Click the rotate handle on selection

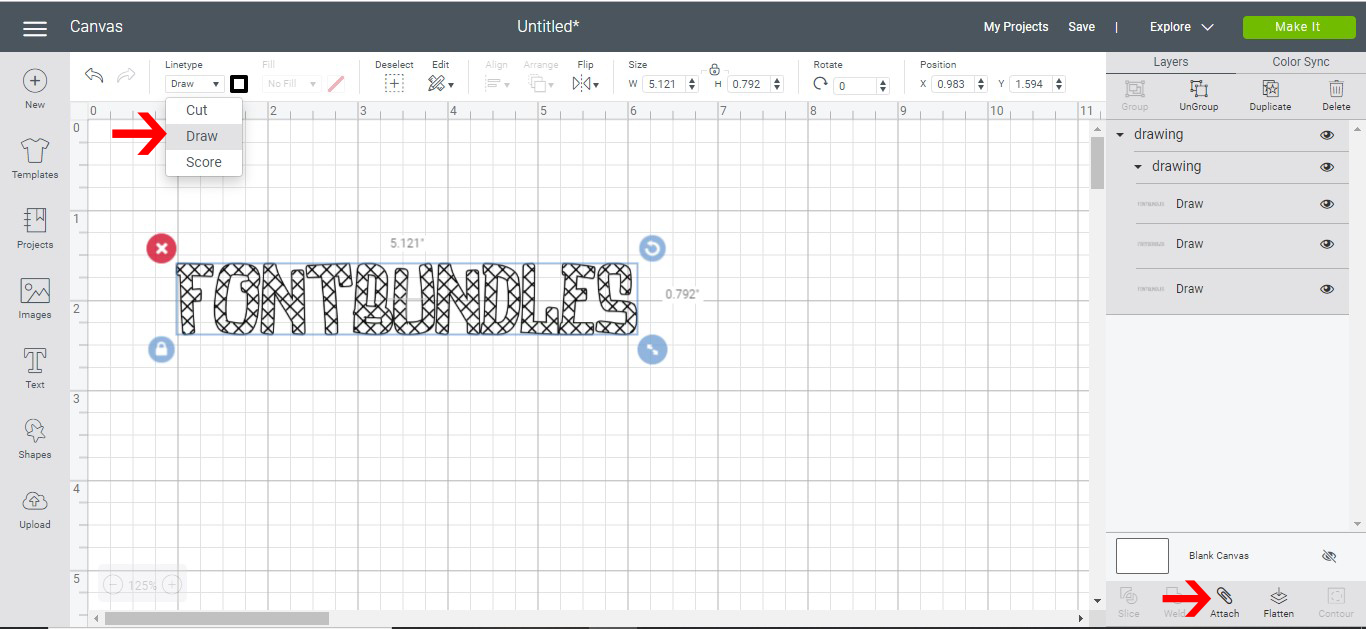click(652, 248)
